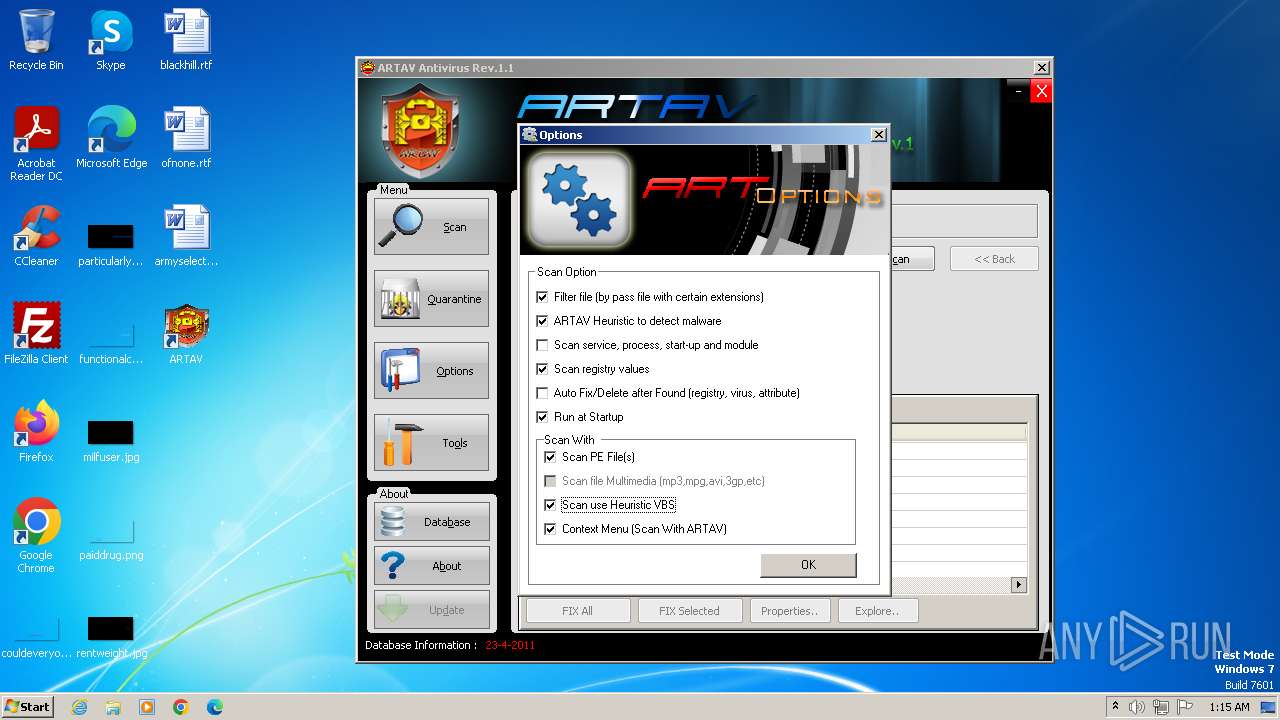
Task: Open Database under About panel
Action: (x=432, y=522)
